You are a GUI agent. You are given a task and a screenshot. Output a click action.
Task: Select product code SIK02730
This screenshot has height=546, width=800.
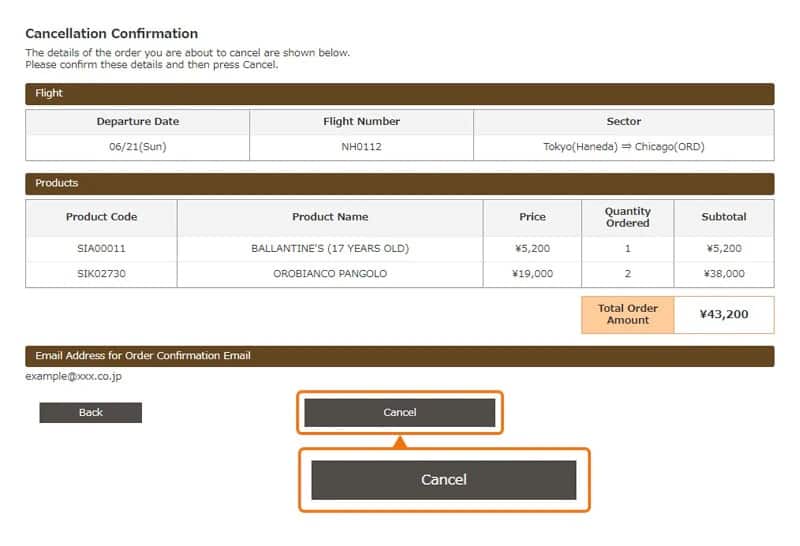(101, 273)
